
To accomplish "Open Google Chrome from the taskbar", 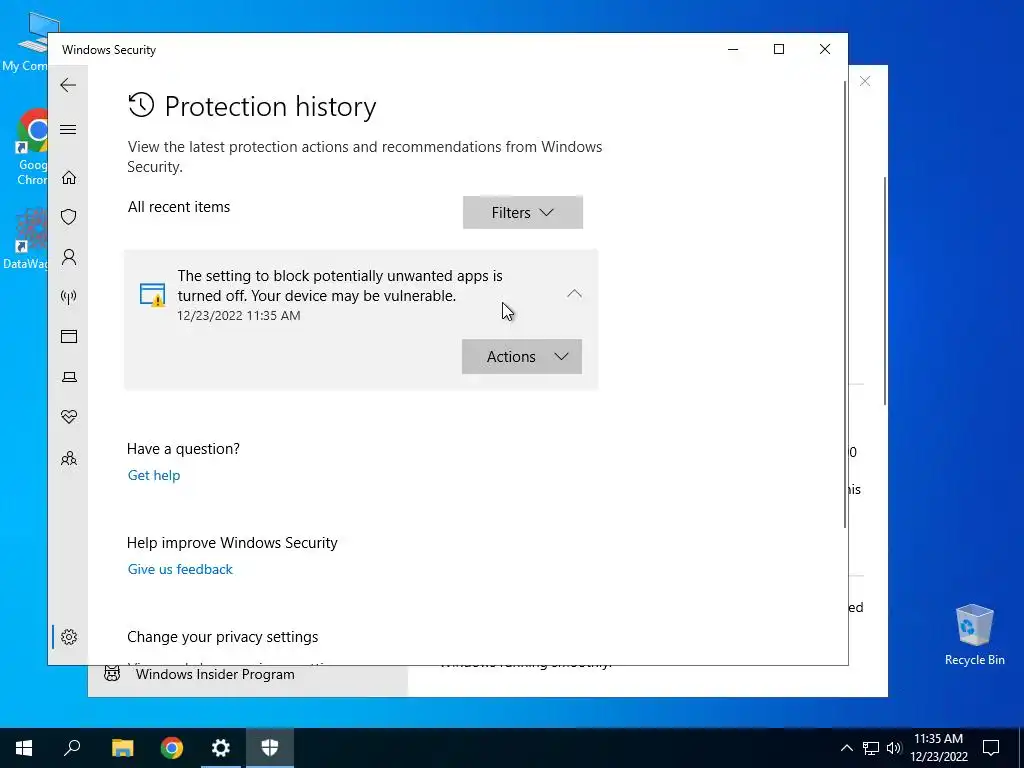I will coord(172,748).
